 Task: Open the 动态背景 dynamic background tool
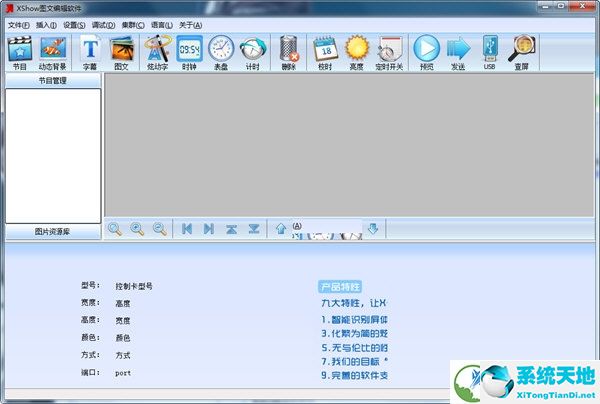pos(53,53)
